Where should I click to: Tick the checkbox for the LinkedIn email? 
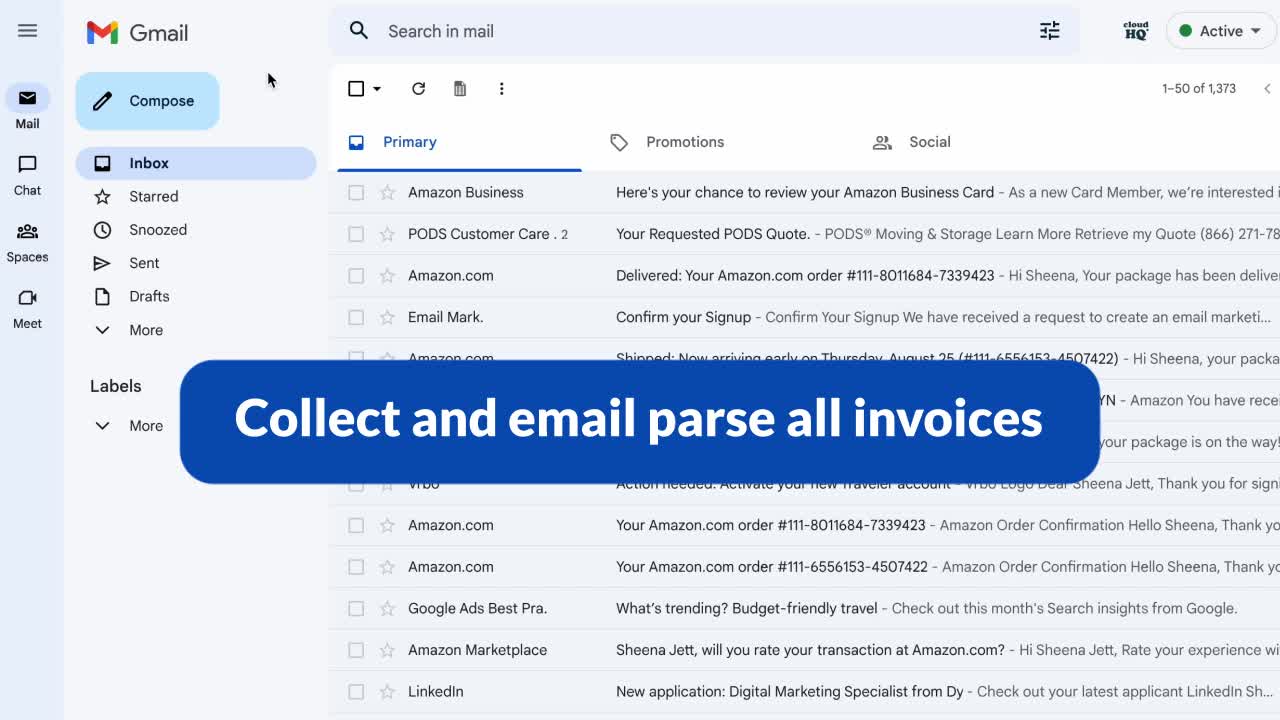click(x=356, y=691)
